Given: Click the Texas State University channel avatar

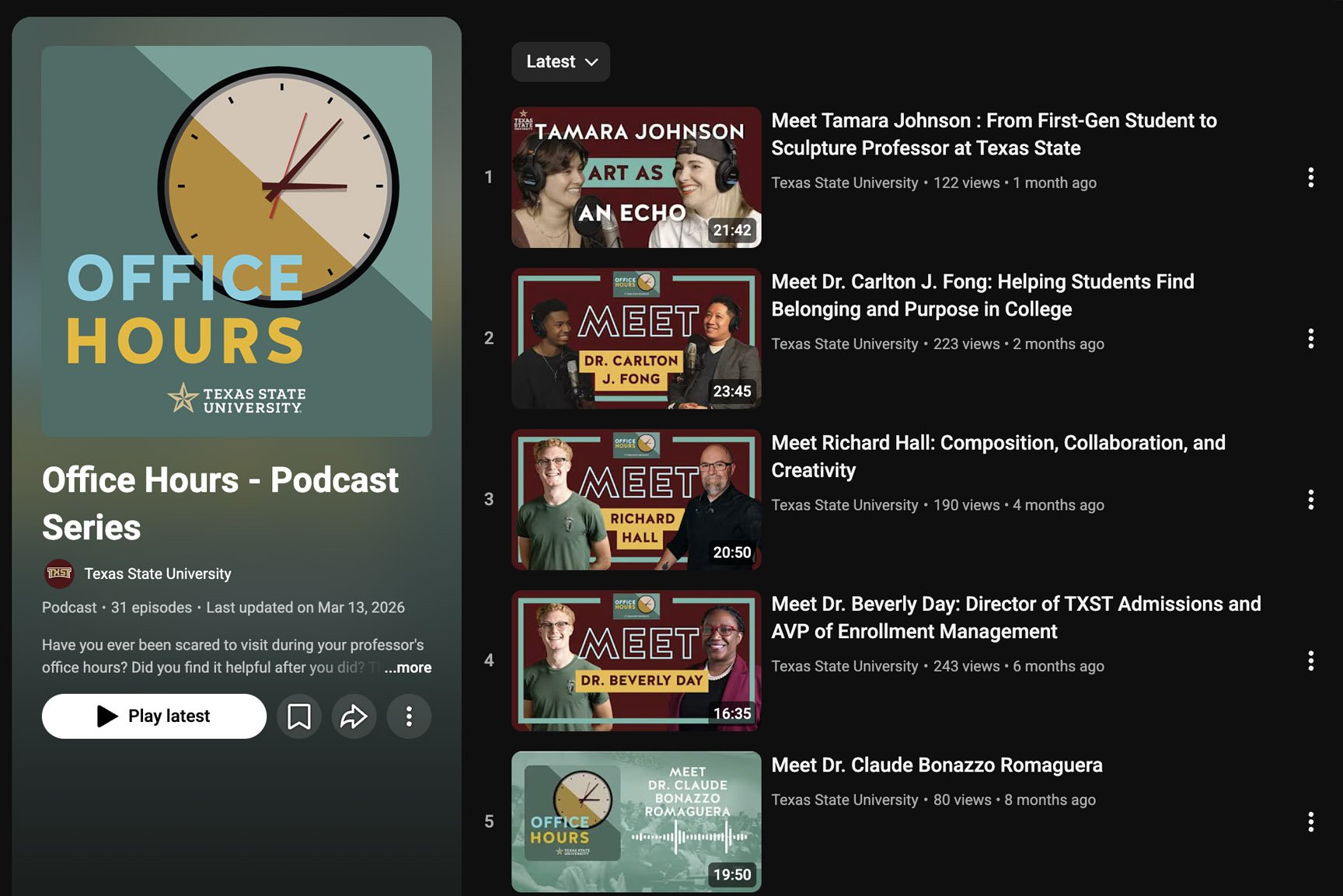Looking at the screenshot, I should point(59,574).
